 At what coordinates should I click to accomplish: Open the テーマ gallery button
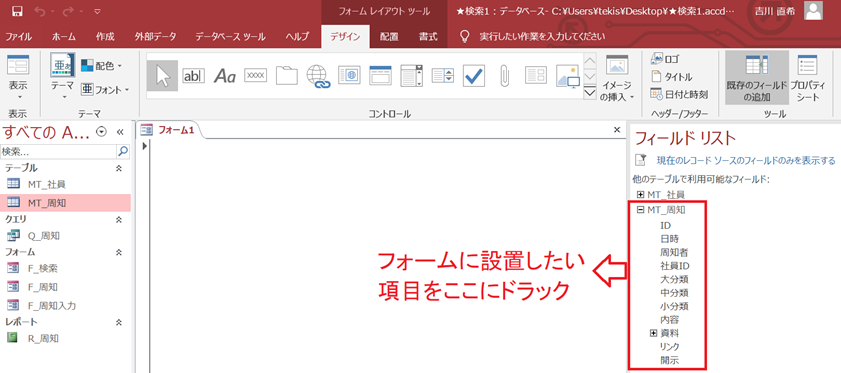tap(63, 76)
